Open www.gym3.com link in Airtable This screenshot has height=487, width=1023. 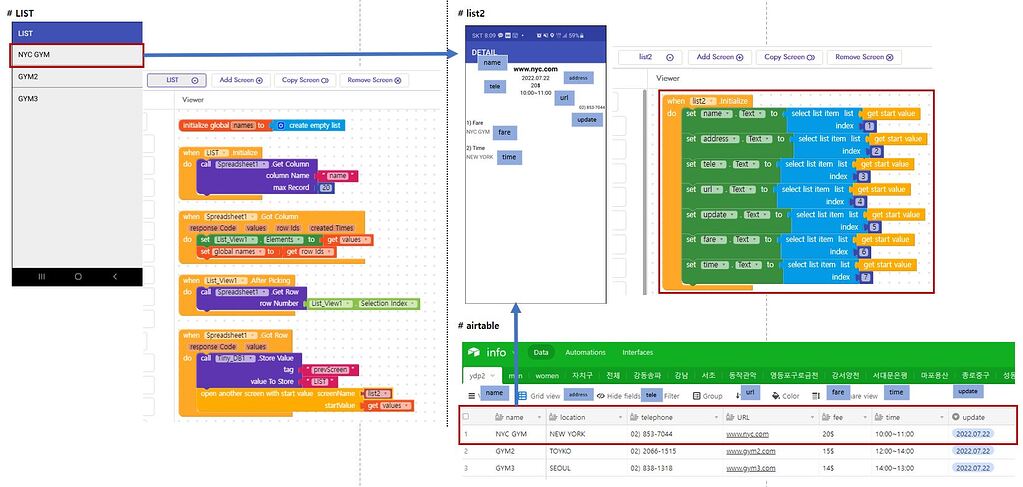[x=750, y=468]
